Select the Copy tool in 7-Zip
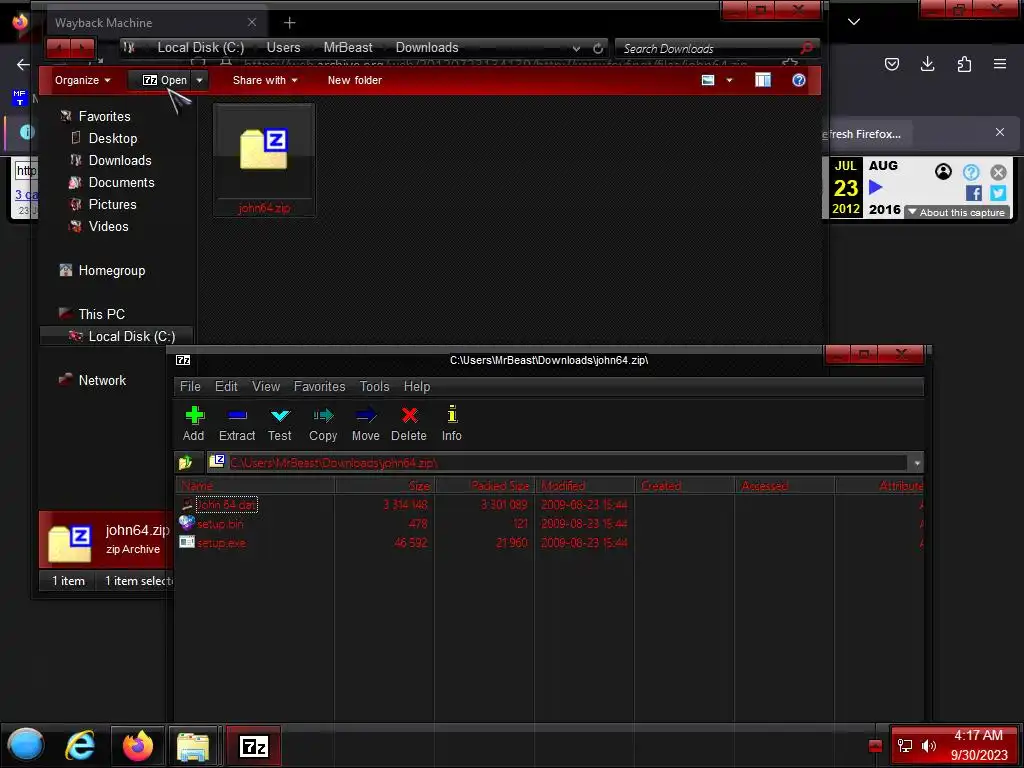Image resolution: width=1024 pixels, height=768 pixels. click(323, 424)
